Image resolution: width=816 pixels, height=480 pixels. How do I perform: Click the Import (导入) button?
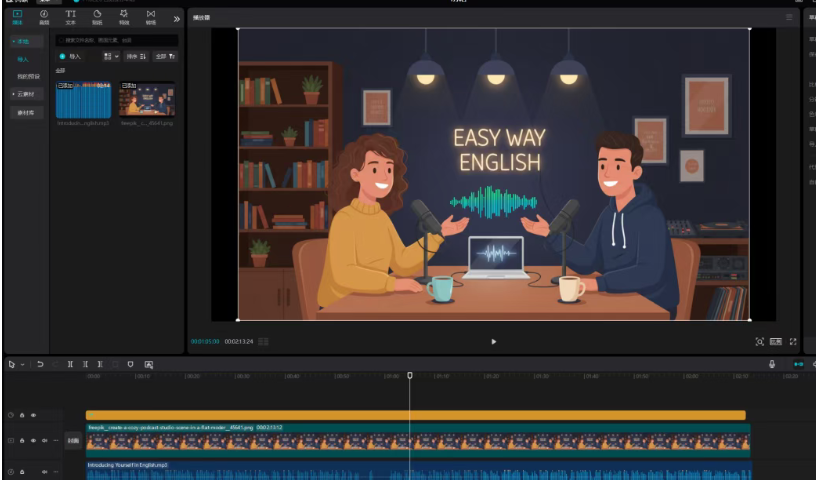coord(70,57)
